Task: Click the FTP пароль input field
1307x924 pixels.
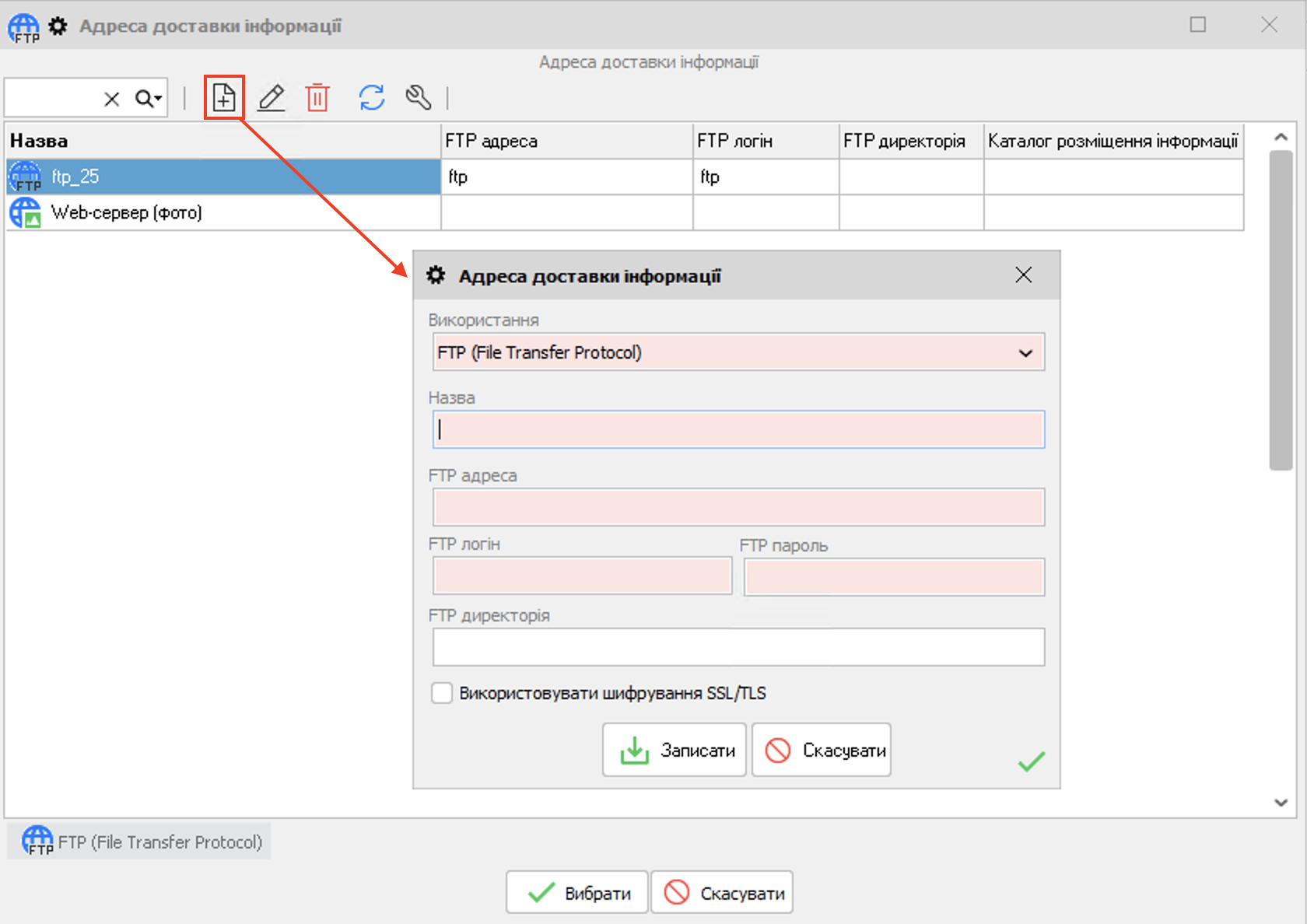Action: 894,578
